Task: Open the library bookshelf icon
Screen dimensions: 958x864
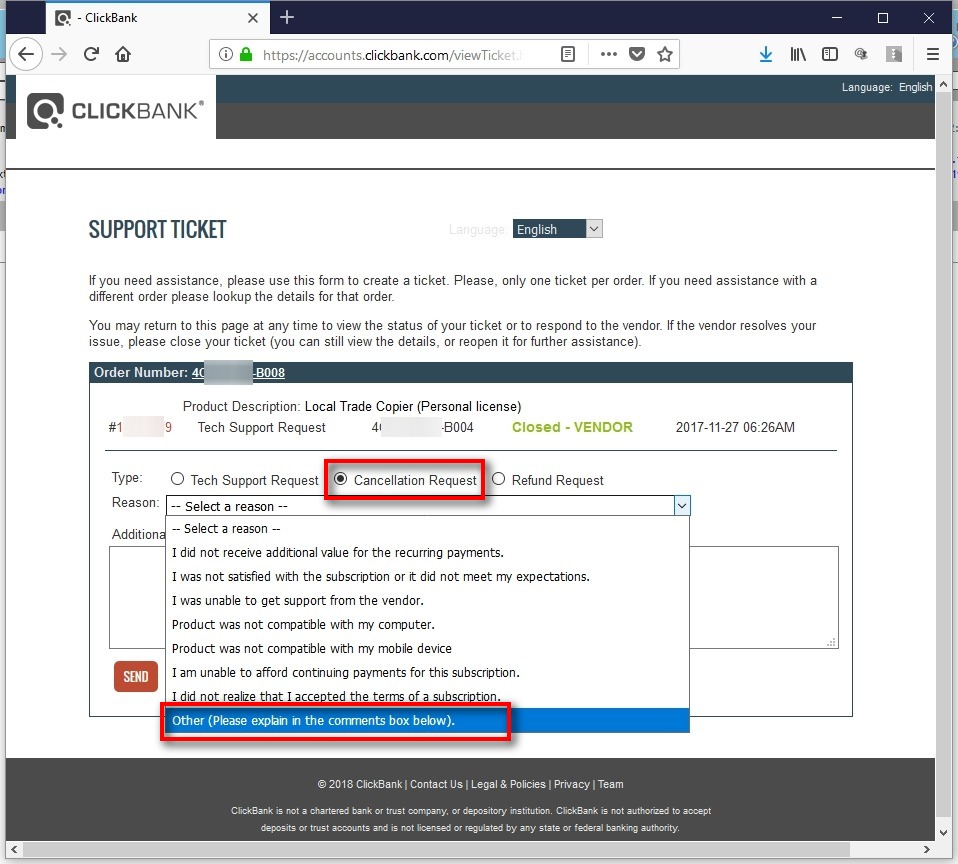Action: tap(798, 54)
